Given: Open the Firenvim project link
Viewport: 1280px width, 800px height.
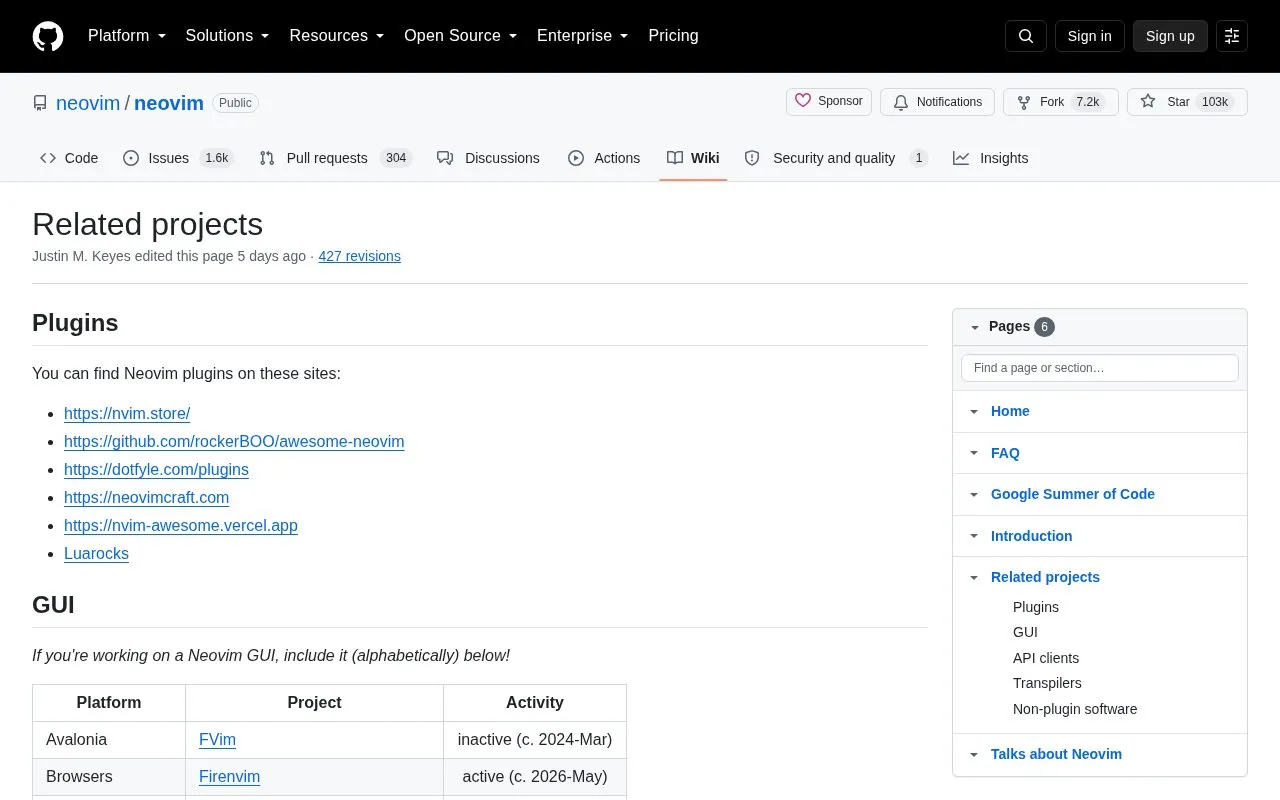Looking at the screenshot, I should pyautogui.click(x=229, y=777).
